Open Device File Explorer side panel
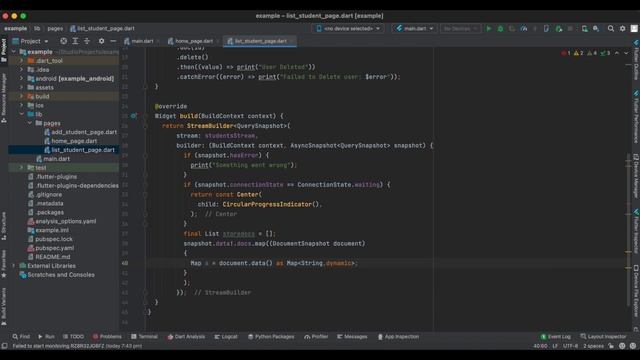The height and width of the screenshot is (360, 640). pos(636,291)
